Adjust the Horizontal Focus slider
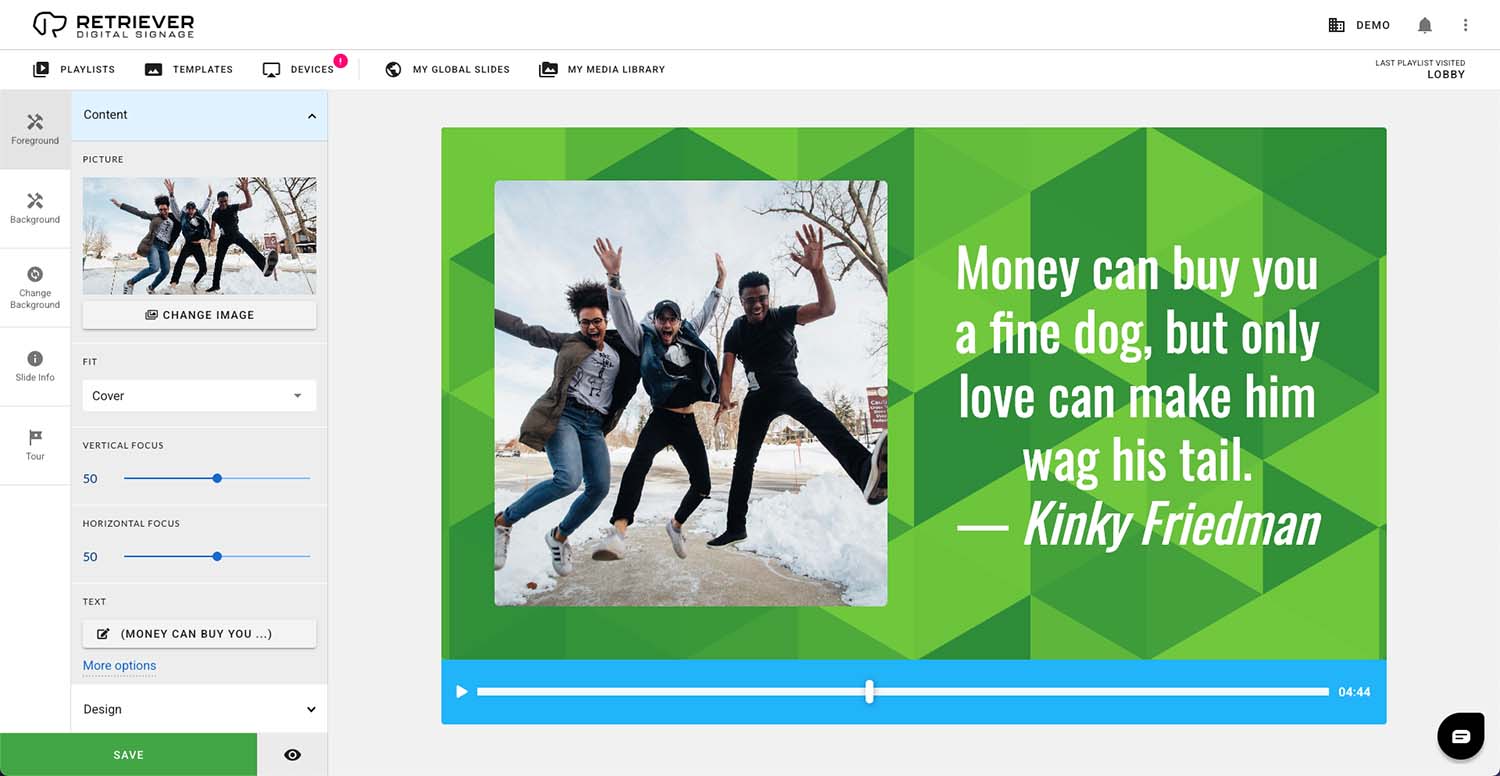Viewport: 1500px width, 776px height. point(217,556)
